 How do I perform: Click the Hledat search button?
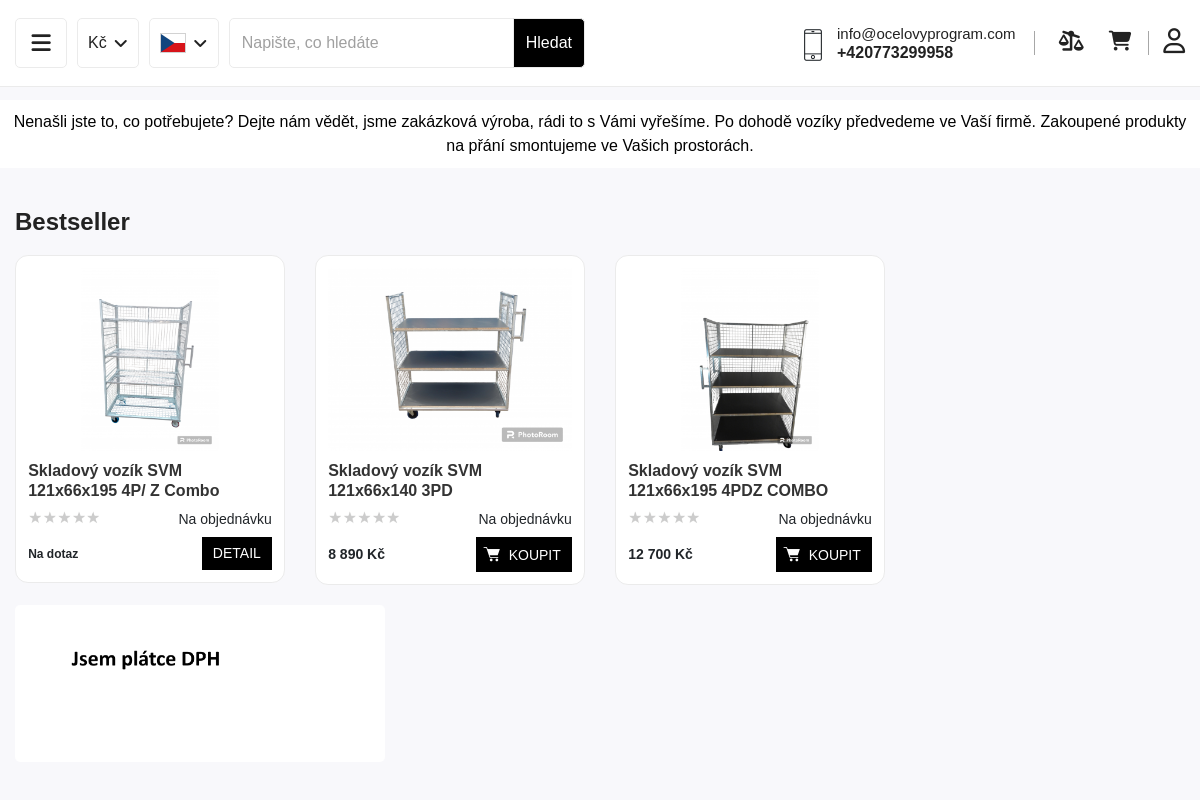point(549,43)
